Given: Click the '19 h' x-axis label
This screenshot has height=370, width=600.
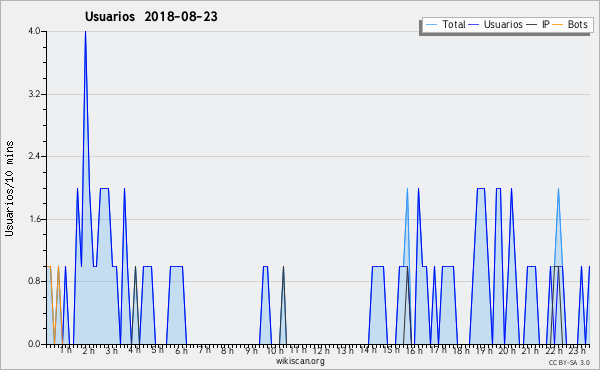Looking at the screenshot, I should (484, 350).
